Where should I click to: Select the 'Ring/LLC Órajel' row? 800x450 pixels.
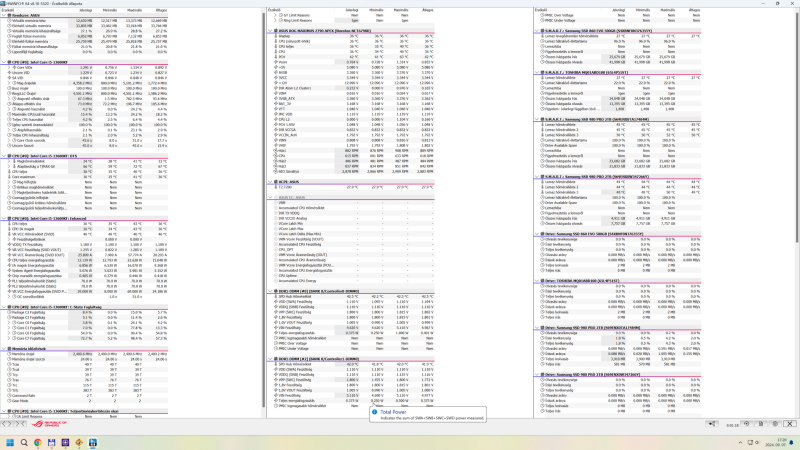[x=85, y=93]
